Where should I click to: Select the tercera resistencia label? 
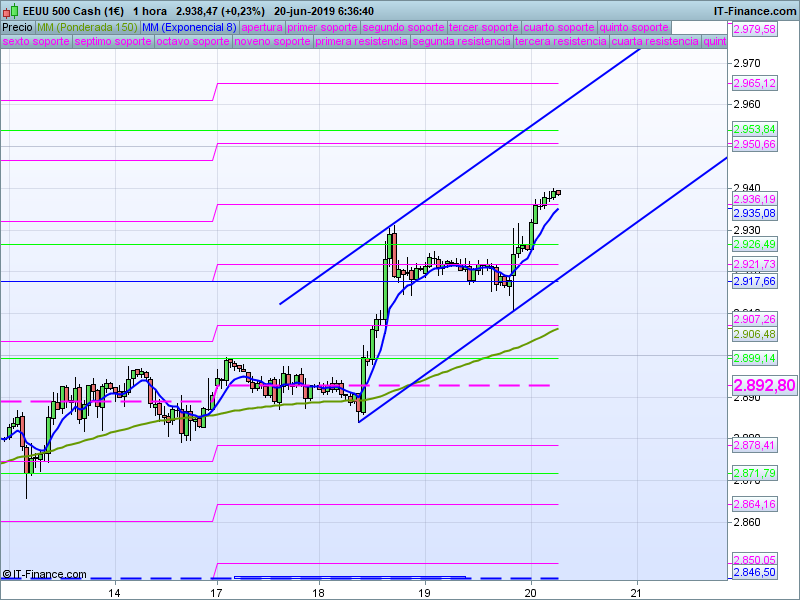[x=560, y=42]
